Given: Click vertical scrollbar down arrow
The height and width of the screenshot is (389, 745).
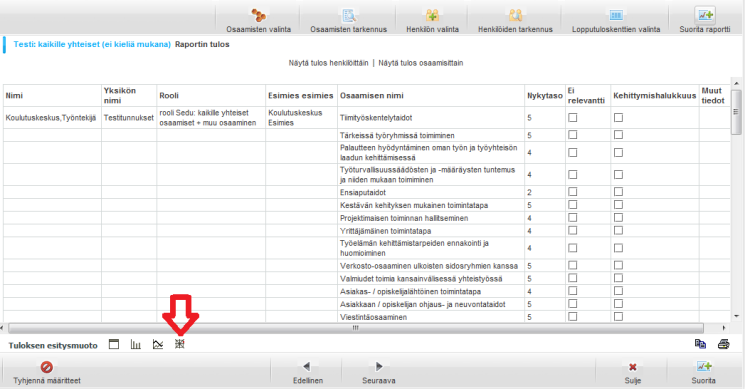Looking at the screenshot, I should 736,316.
